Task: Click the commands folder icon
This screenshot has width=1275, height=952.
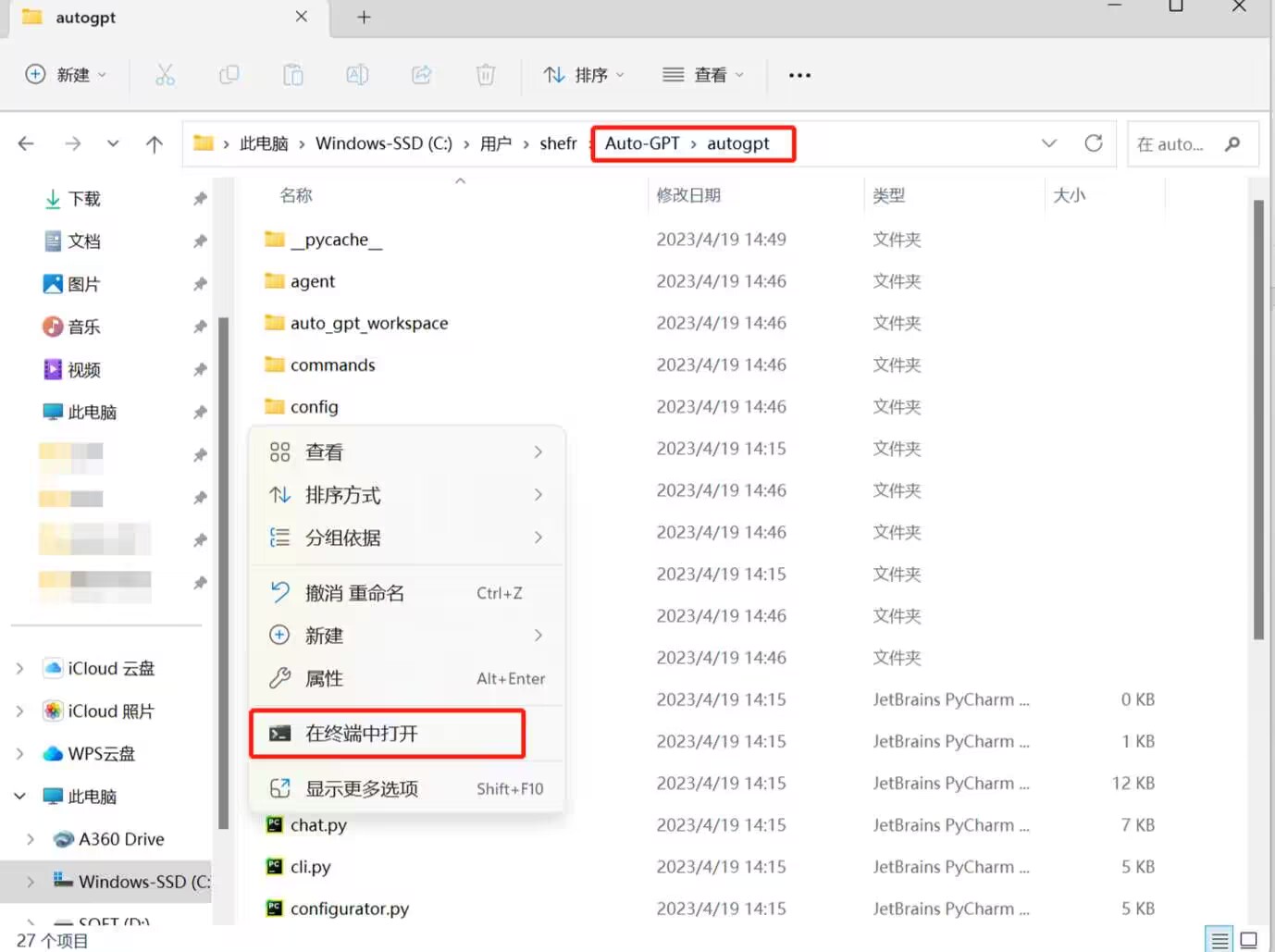Action: pos(275,364)
